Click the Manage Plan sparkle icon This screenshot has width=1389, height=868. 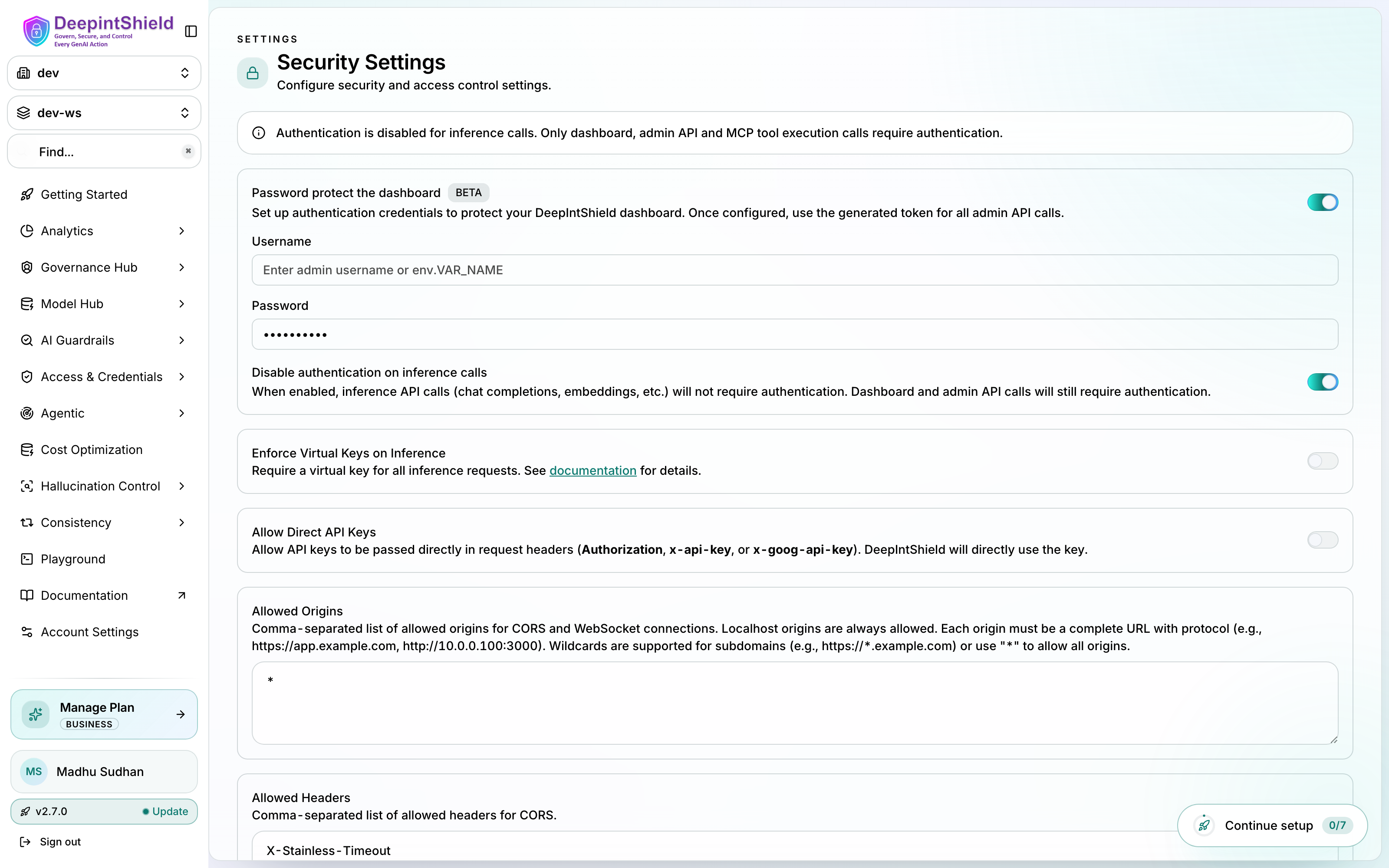coord(36,714)
